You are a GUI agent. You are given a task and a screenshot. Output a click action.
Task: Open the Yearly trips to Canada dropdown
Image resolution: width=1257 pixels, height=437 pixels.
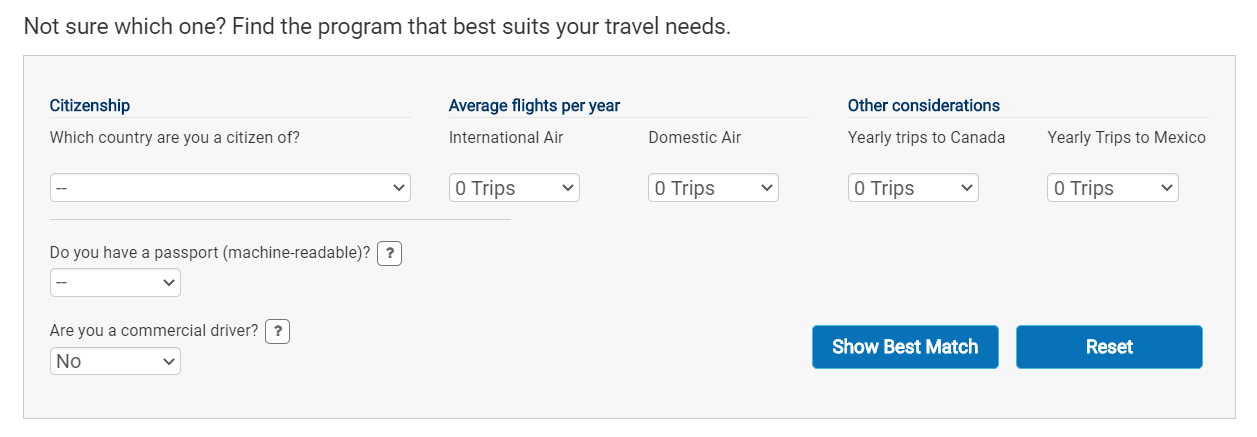(x=913, y=188)
